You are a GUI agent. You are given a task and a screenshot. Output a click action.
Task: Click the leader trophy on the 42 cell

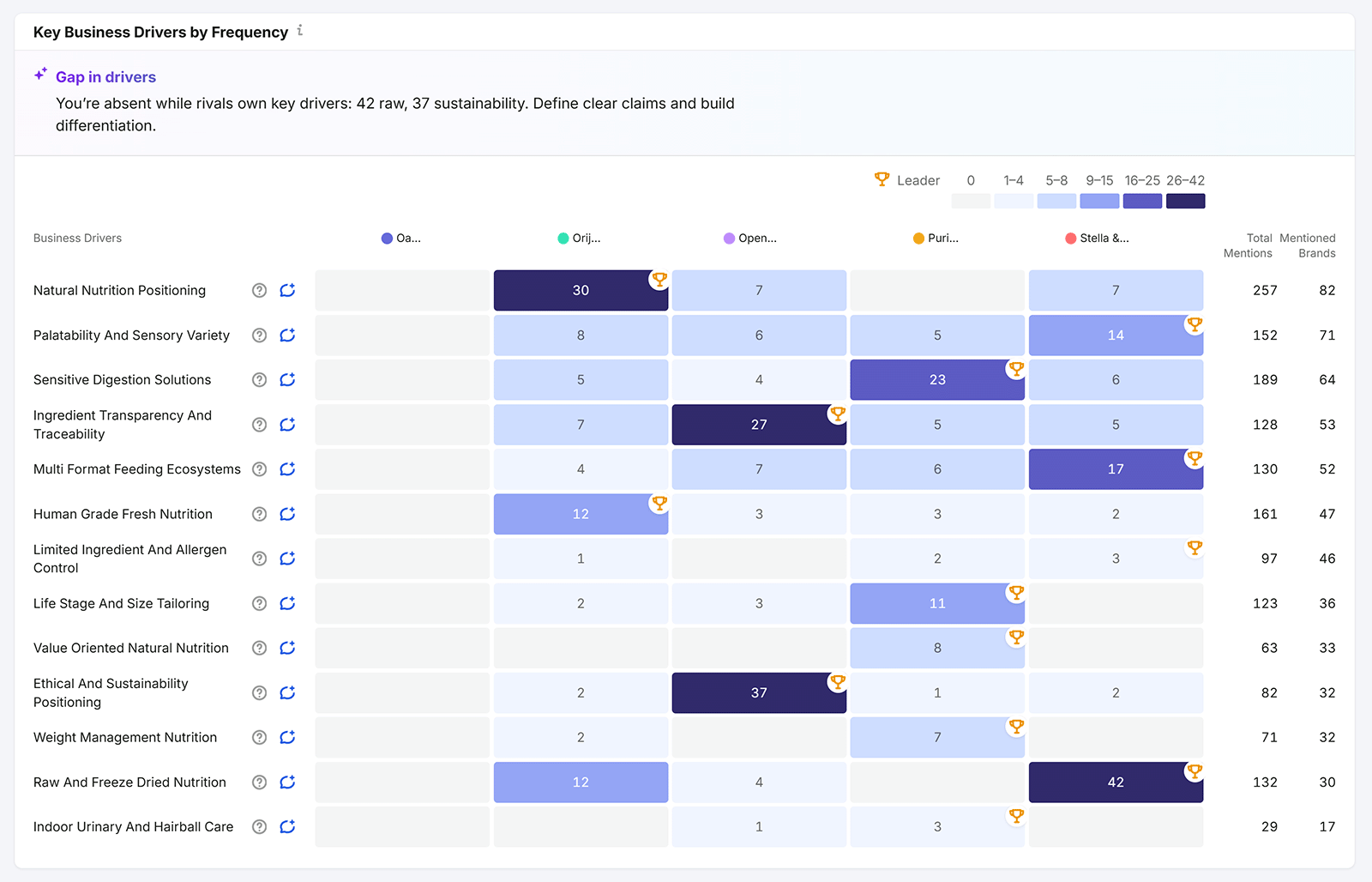(x=1194, y=771)
